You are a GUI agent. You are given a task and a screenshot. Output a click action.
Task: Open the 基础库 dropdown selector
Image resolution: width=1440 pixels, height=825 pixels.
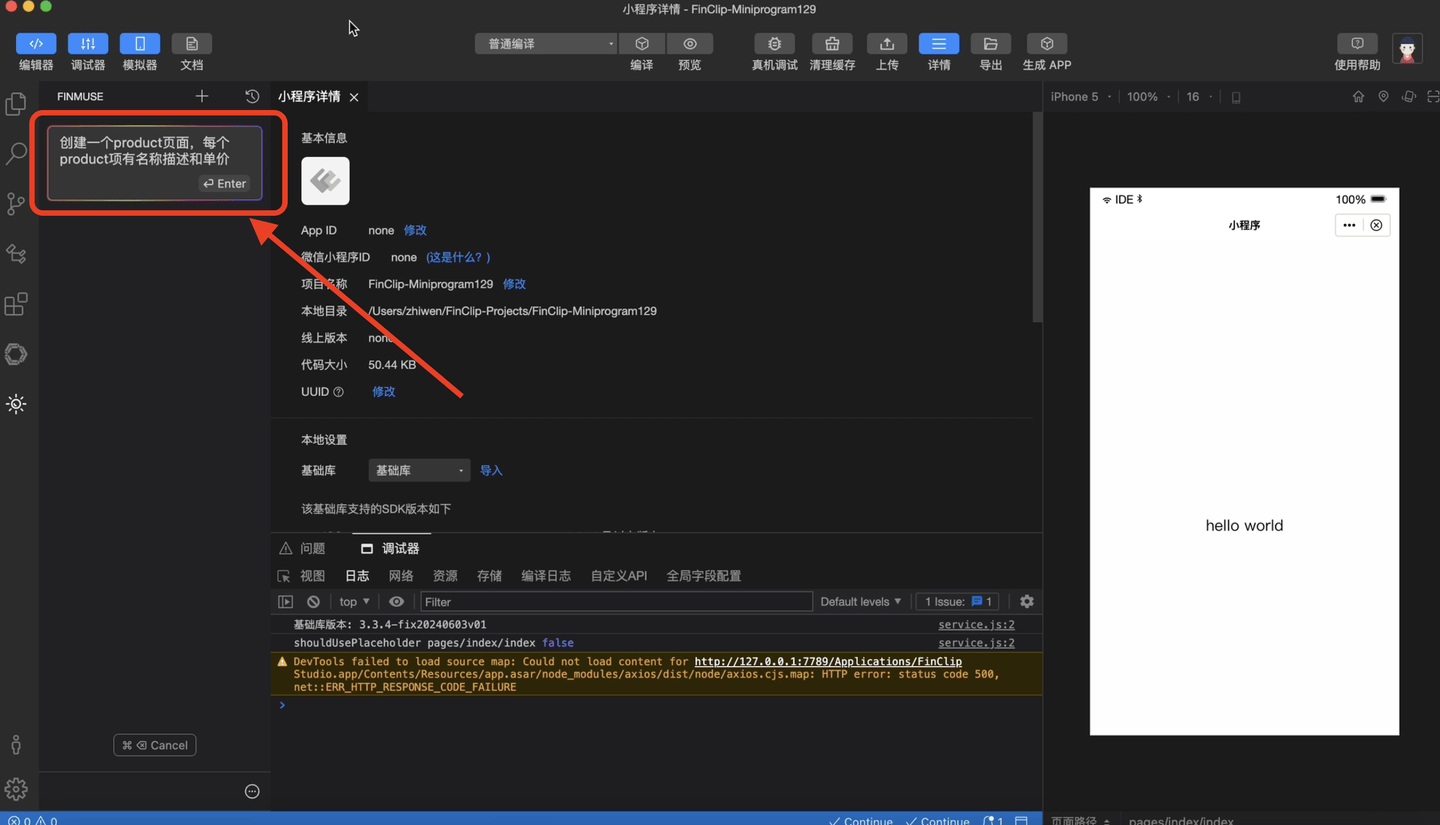coord(418,470)
